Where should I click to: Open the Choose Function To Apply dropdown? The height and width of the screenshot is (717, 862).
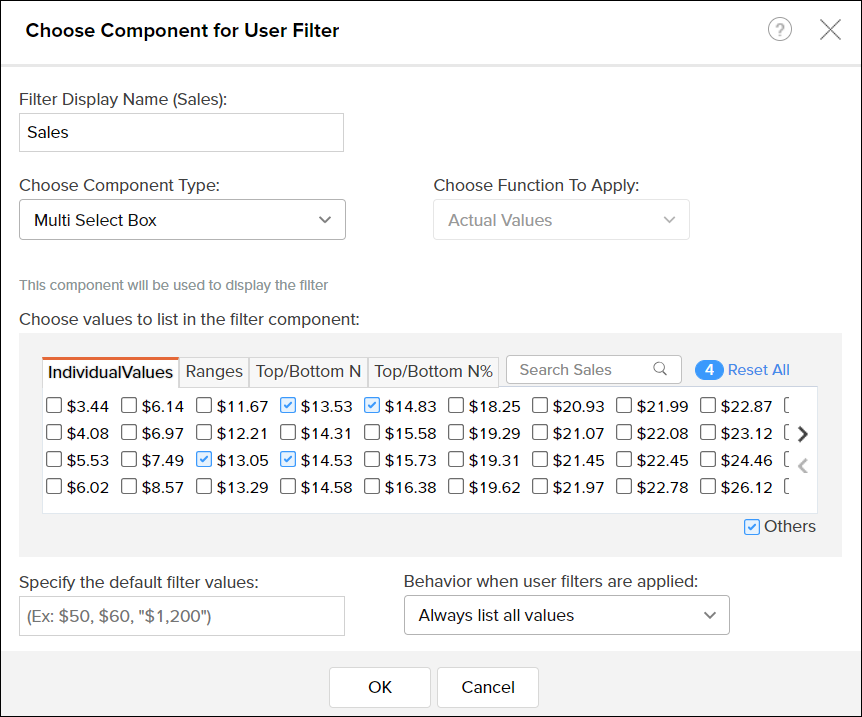coord(561,219)
